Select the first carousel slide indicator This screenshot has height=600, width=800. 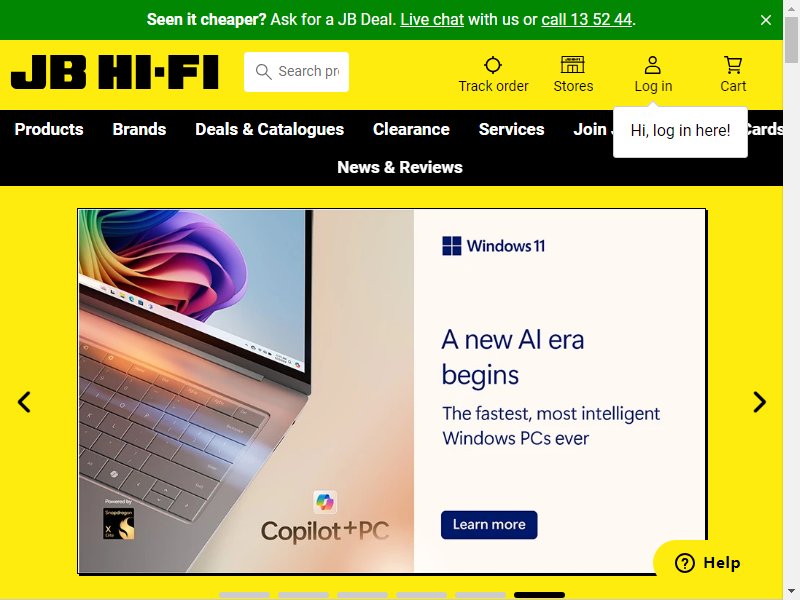tap(244, 595)
